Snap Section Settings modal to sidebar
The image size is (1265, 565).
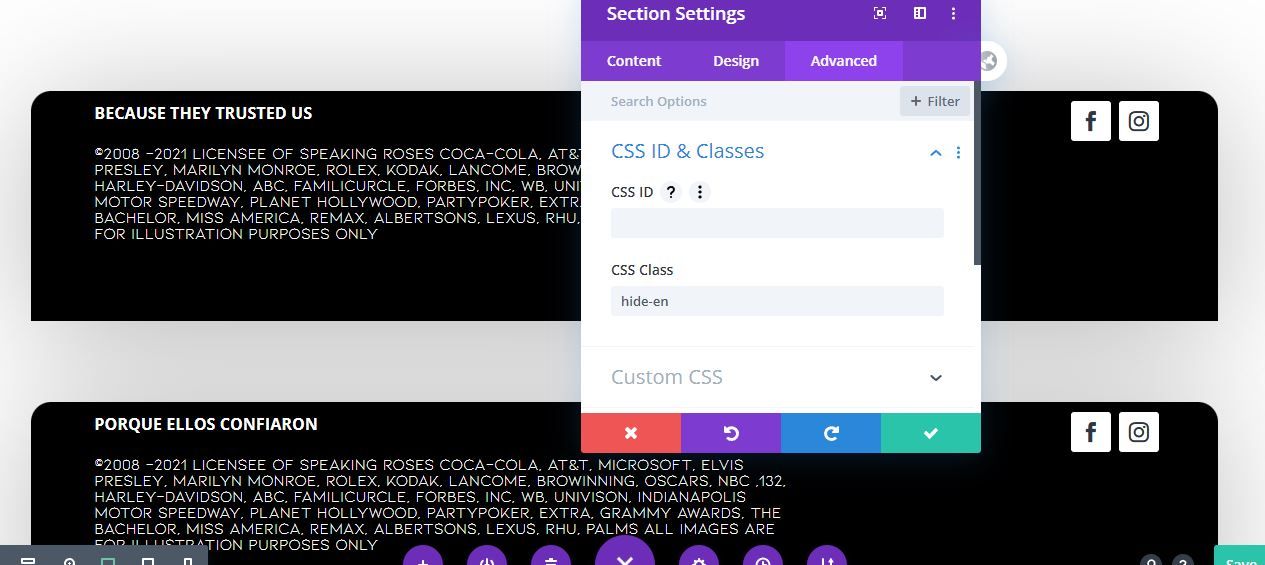(919, 13)
